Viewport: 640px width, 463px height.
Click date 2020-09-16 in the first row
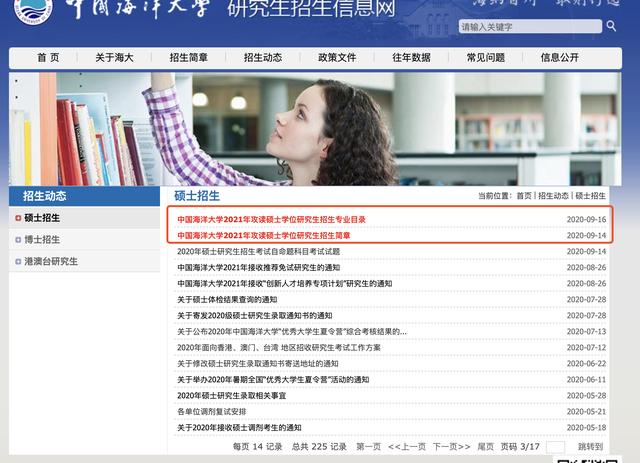click(586, 219)
